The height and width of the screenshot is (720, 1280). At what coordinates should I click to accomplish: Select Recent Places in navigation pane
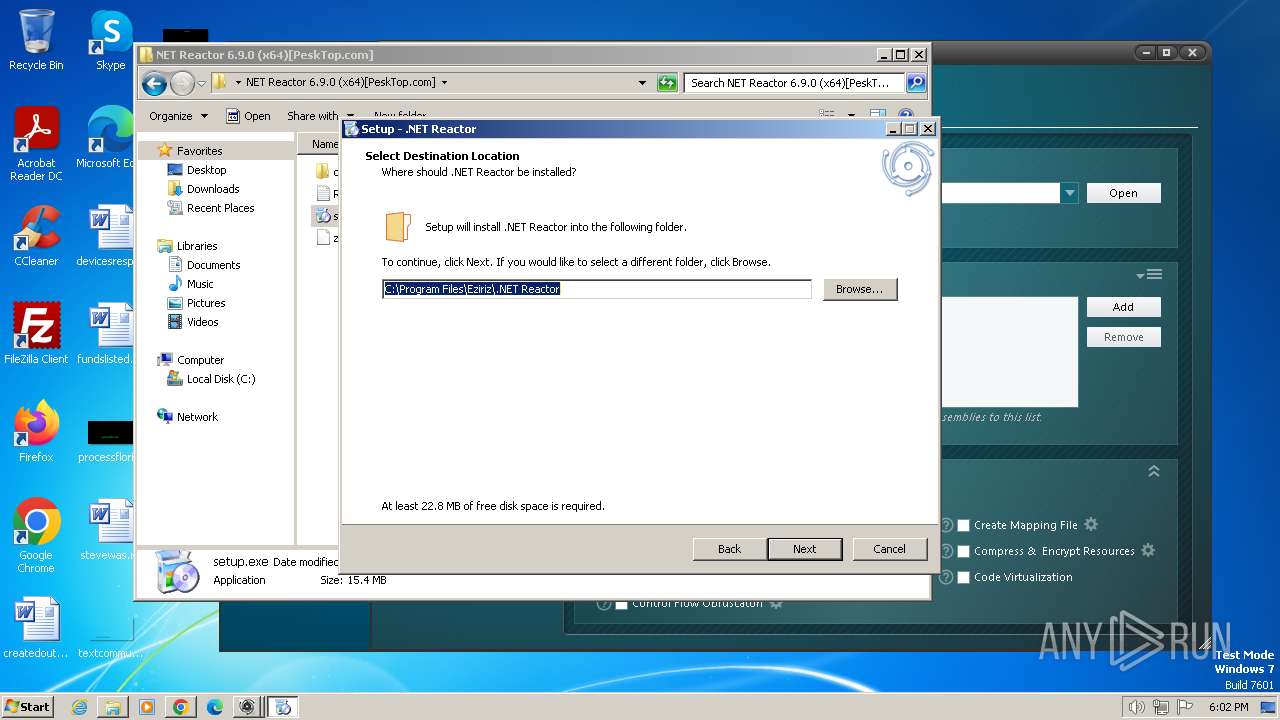(x=220, y=208)
